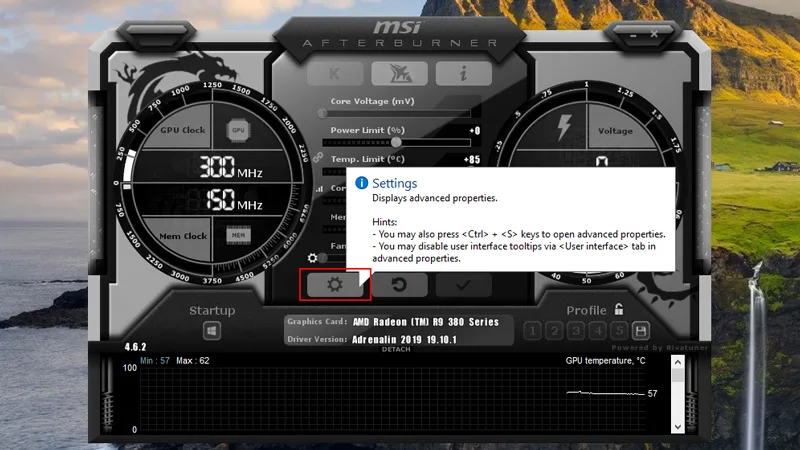Click the lightning bolt voltage icon
The height and width of the screenshot is (450, 800).
[564, 127]
